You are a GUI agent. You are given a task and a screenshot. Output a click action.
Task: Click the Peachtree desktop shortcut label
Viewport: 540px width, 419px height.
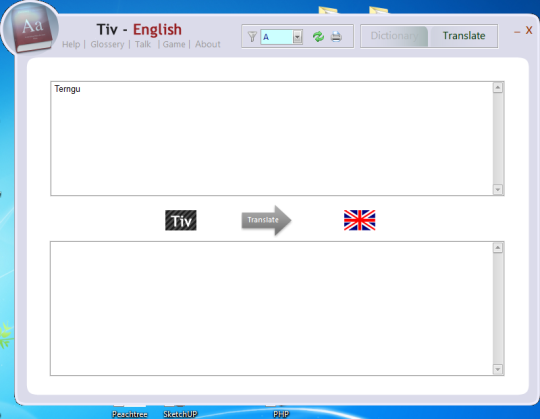(130, 414)
